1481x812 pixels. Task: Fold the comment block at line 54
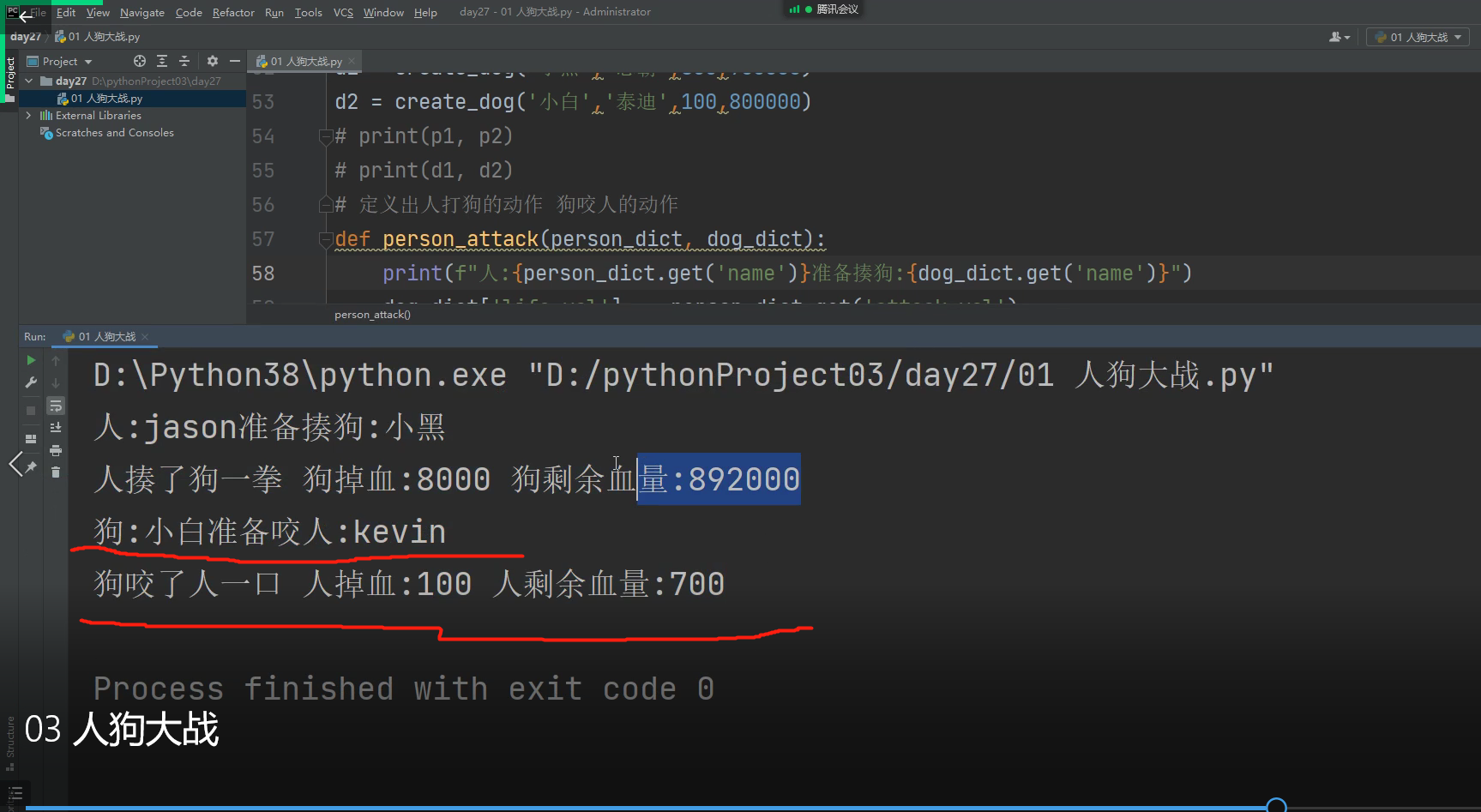click(326, 135)
